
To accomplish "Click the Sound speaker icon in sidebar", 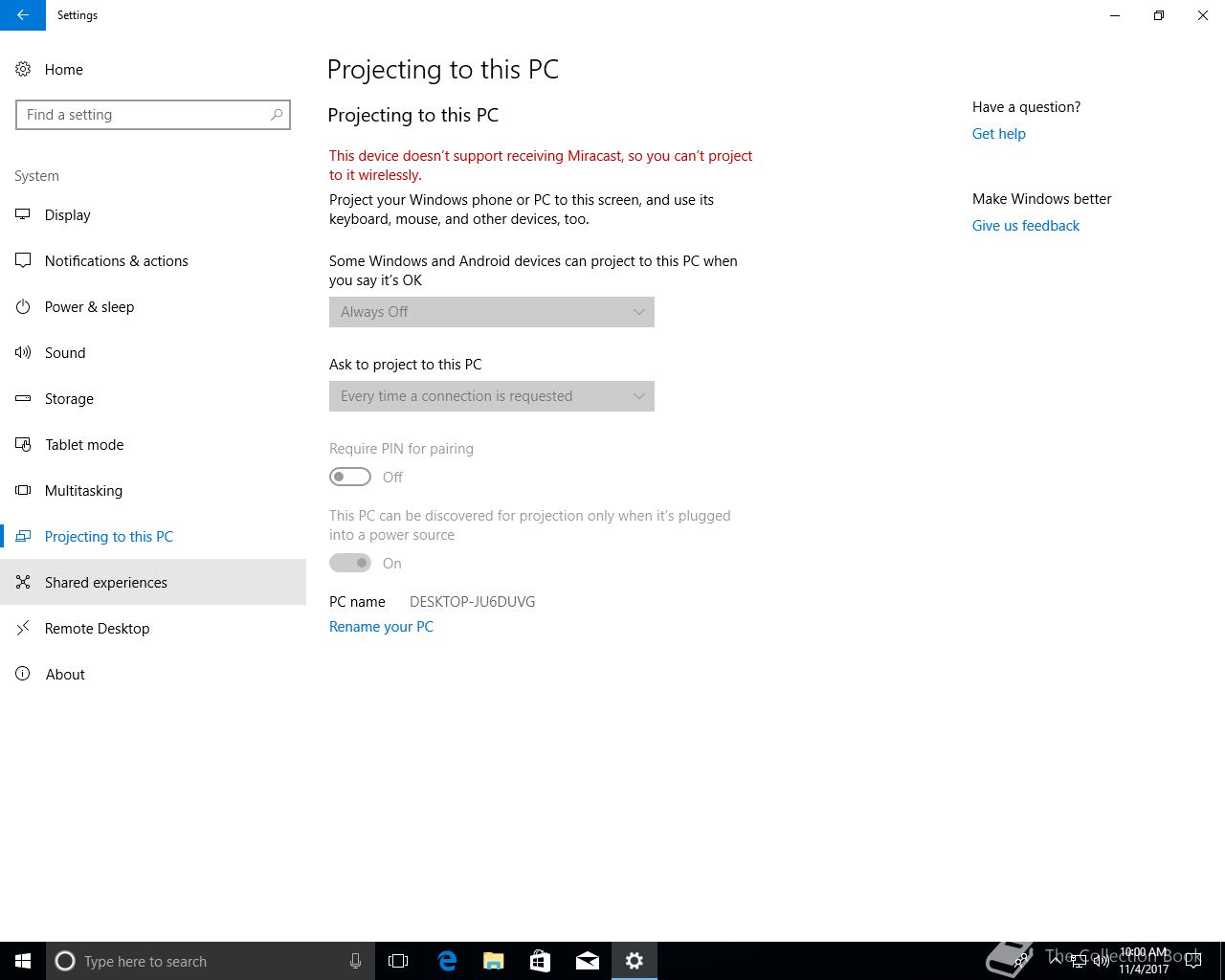I will tap(23, 352).
